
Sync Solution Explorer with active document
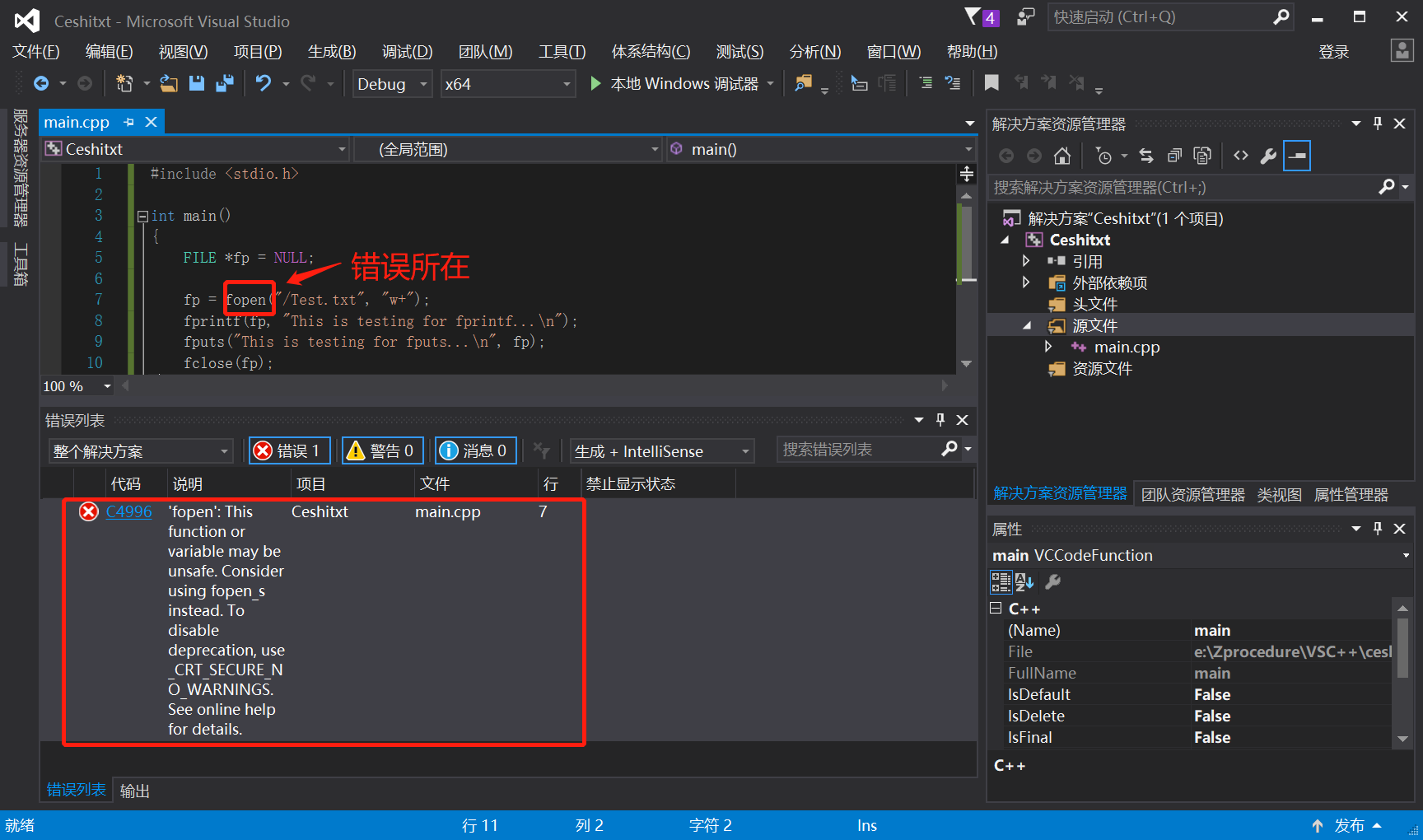(x=1145, y=155)
